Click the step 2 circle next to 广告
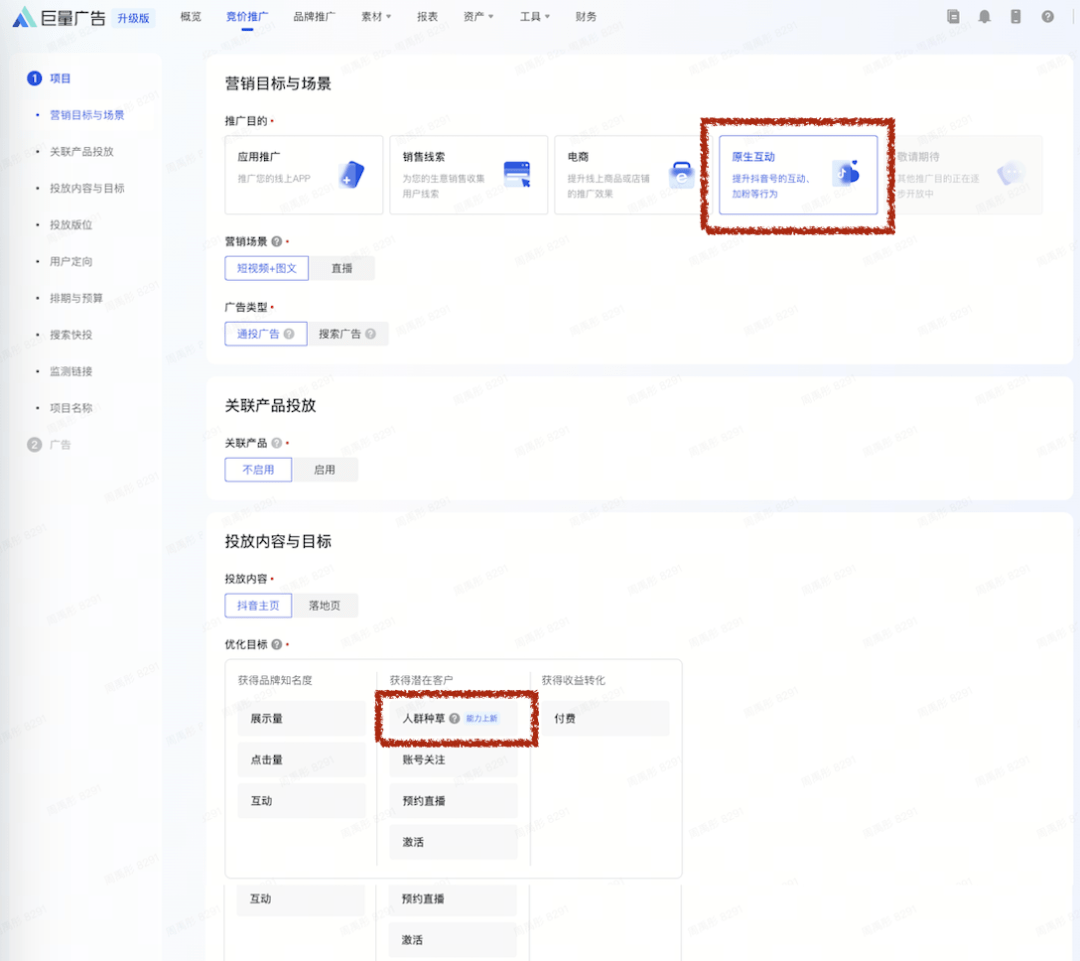Viewport: 1080px width, 961px height. point(34,444)
